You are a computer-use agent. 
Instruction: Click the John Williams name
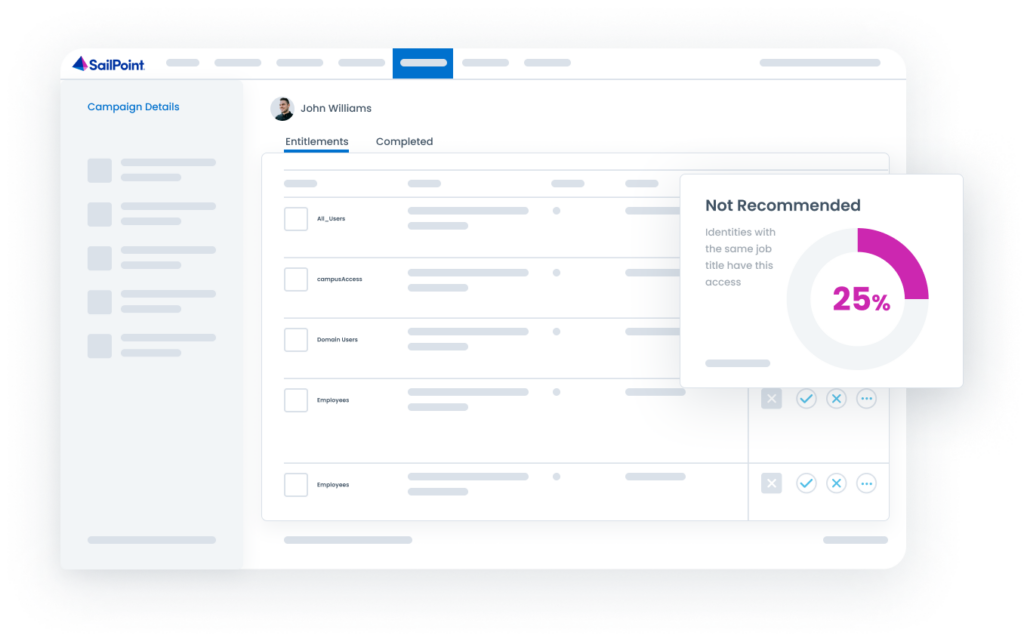tap(336, 108)
